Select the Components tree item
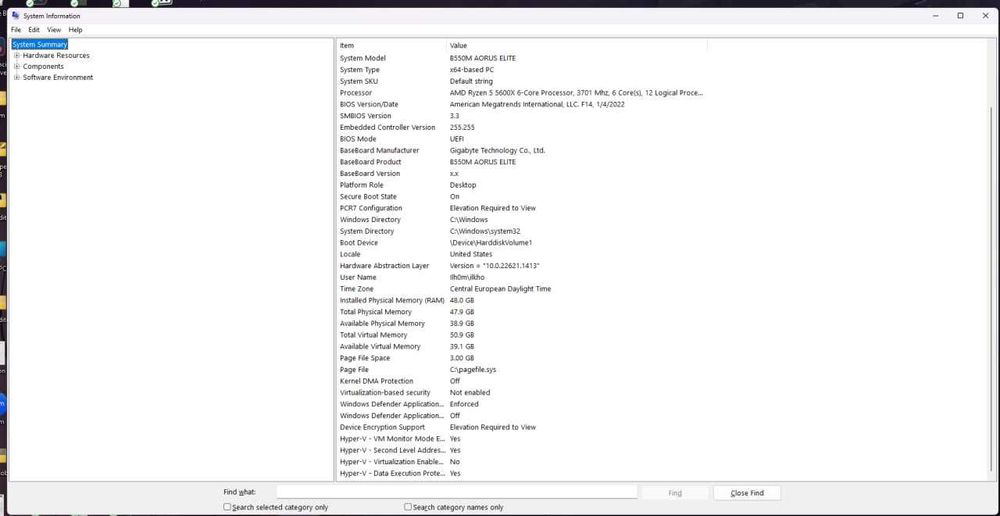 (43, 66)
